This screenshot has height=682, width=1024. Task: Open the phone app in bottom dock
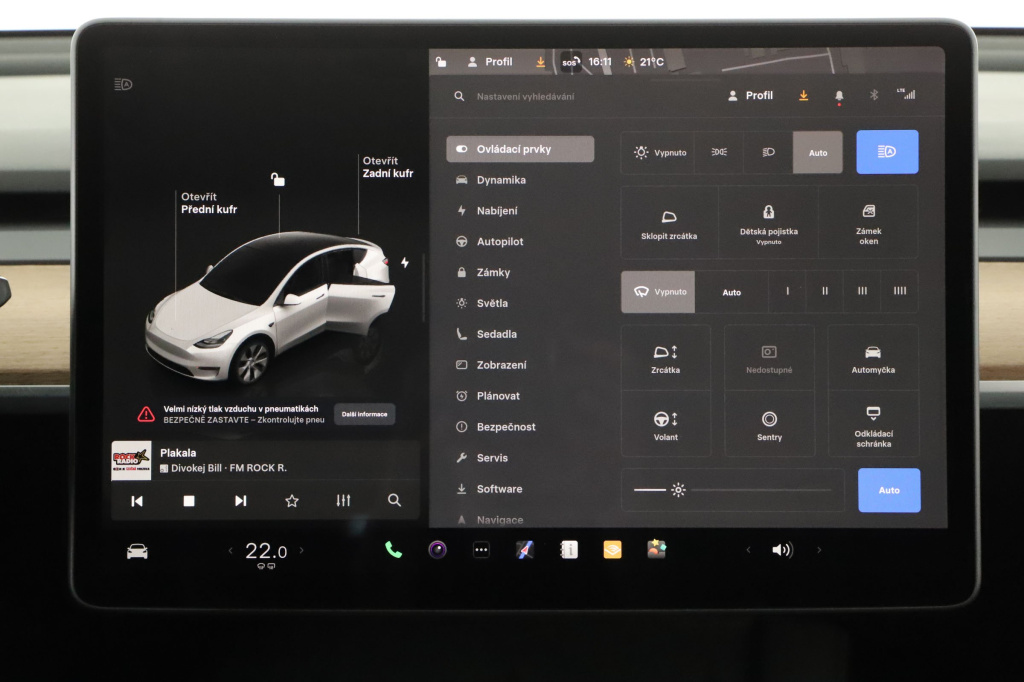tap(393, 550)
